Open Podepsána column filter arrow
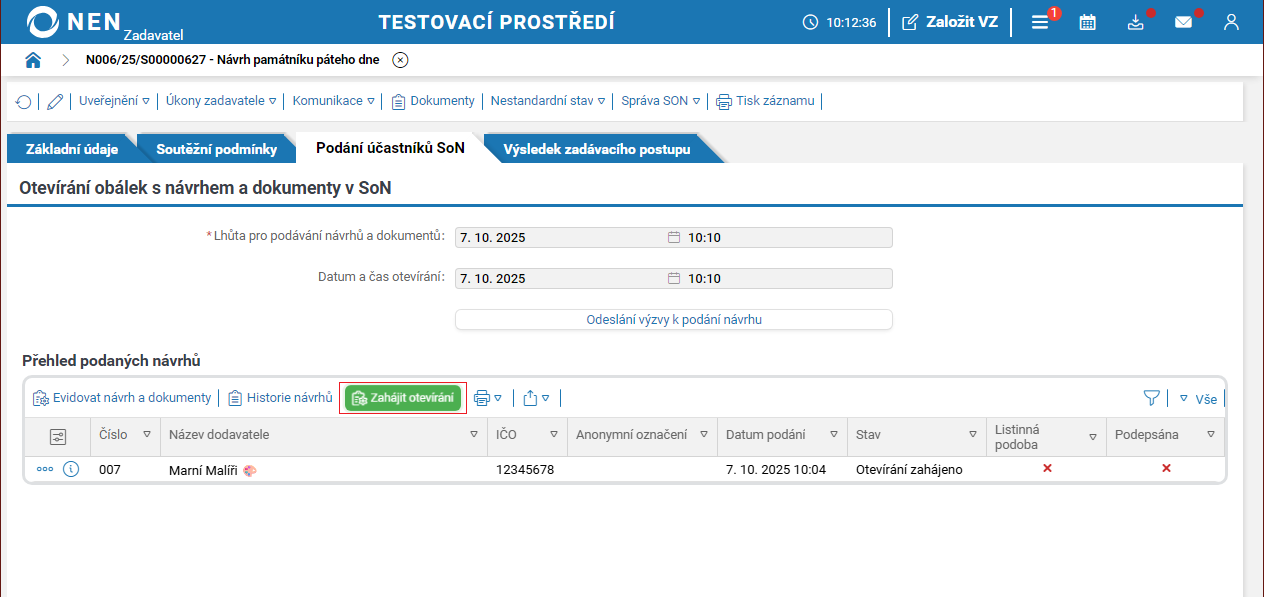 pos(1210,435)
